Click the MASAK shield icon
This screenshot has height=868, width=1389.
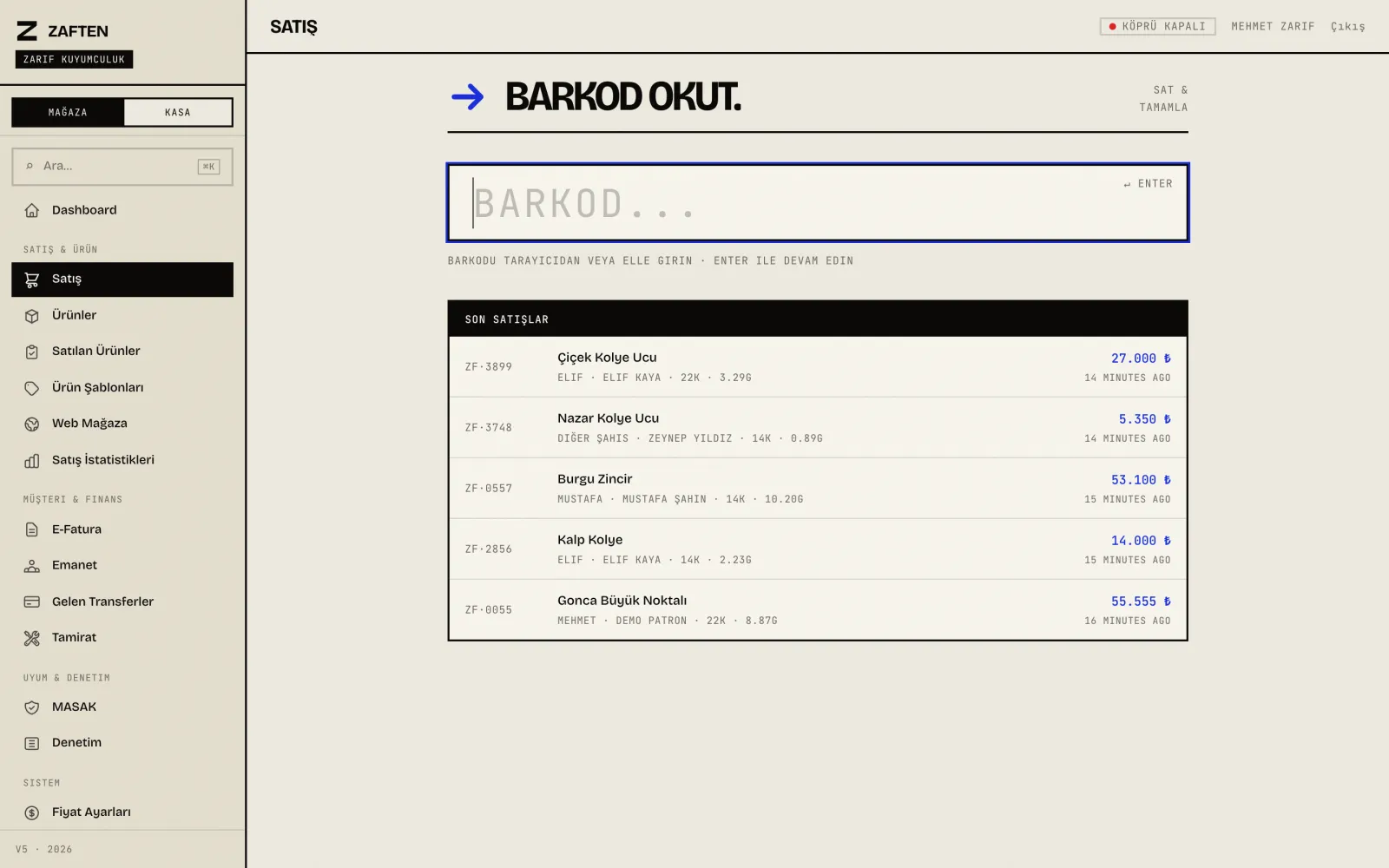pos(32,707)
